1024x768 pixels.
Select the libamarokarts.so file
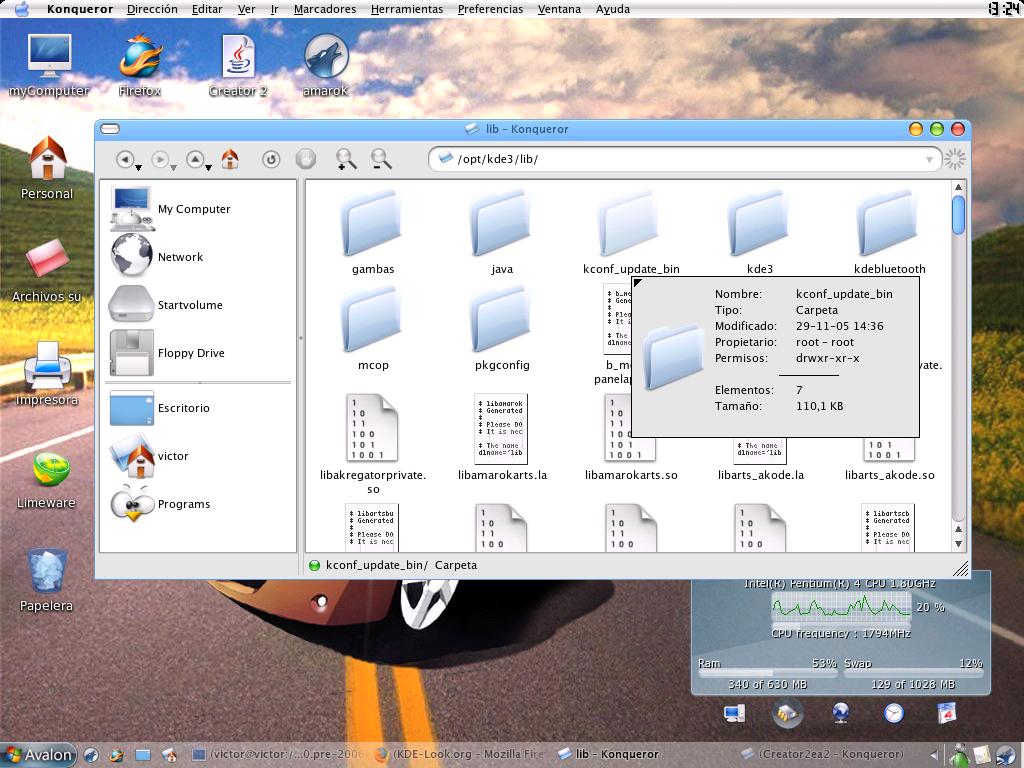(x=631, y=438)
